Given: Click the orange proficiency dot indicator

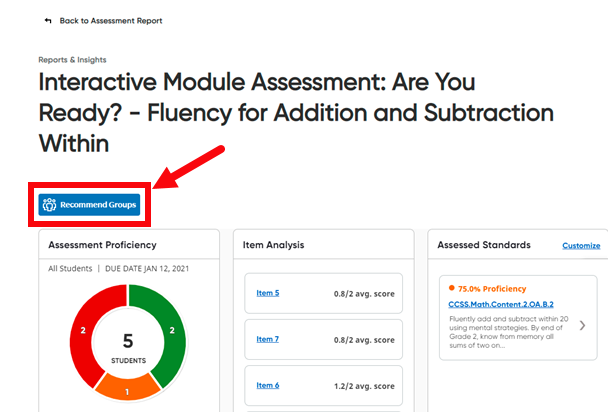Looking at the screenshot, I should pyautogui.click(x=452, y=288).
